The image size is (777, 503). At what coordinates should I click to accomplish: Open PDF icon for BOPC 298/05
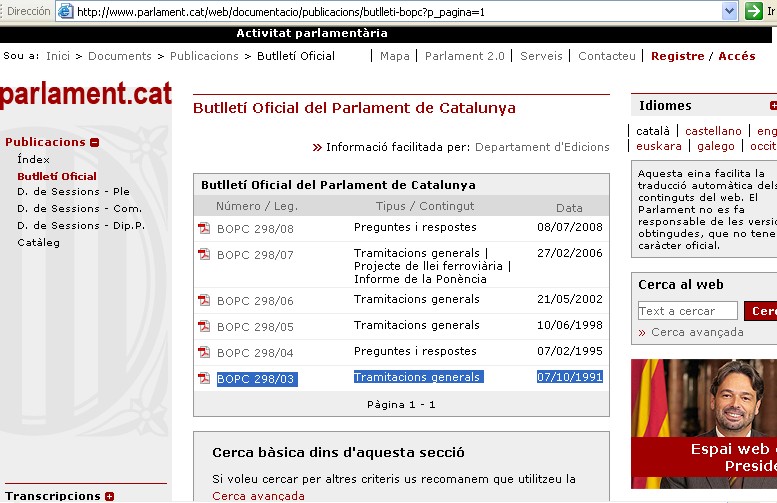(x=204, y=326)
